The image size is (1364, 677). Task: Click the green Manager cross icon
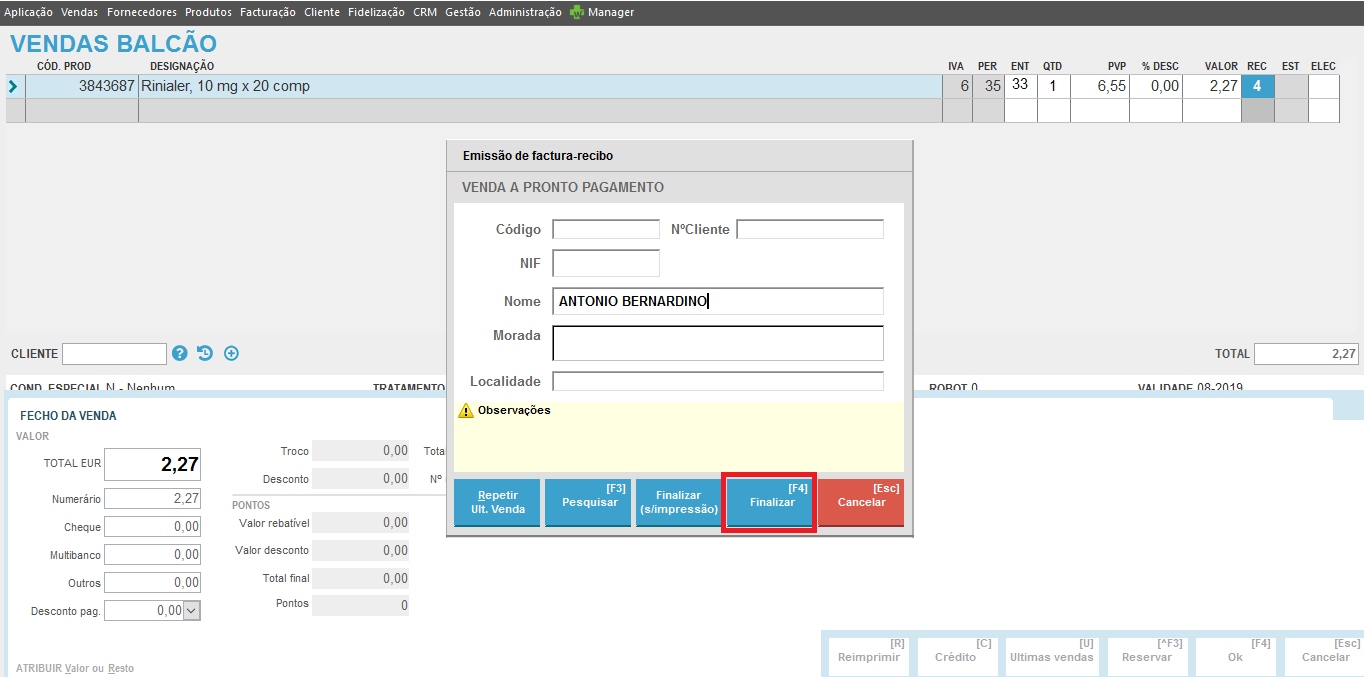(x=576, y=13)
